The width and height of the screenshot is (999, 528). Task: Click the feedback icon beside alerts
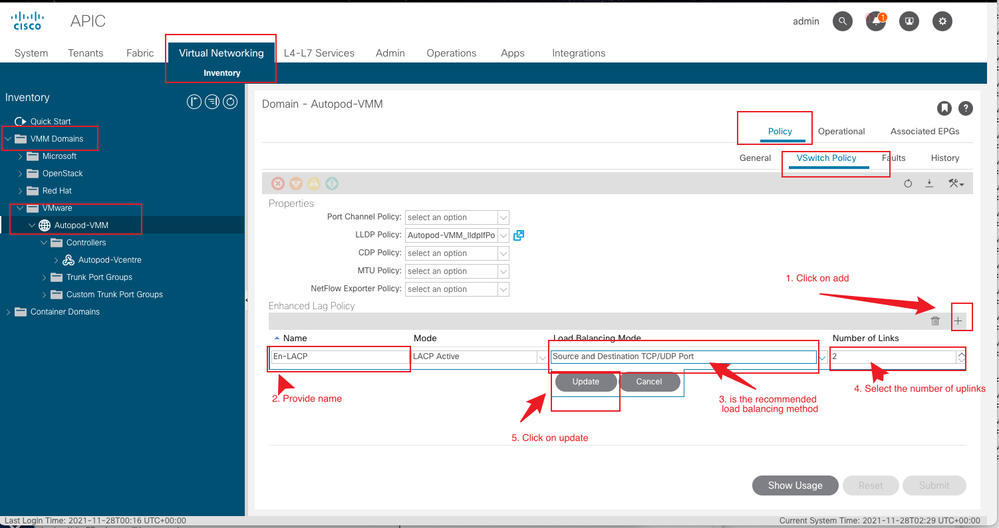click(909, 21)
